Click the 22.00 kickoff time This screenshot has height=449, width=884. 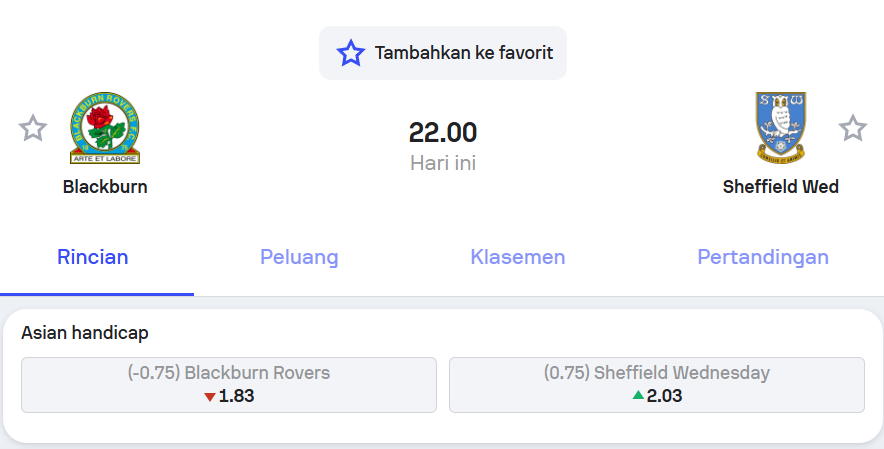coord(443,132)
